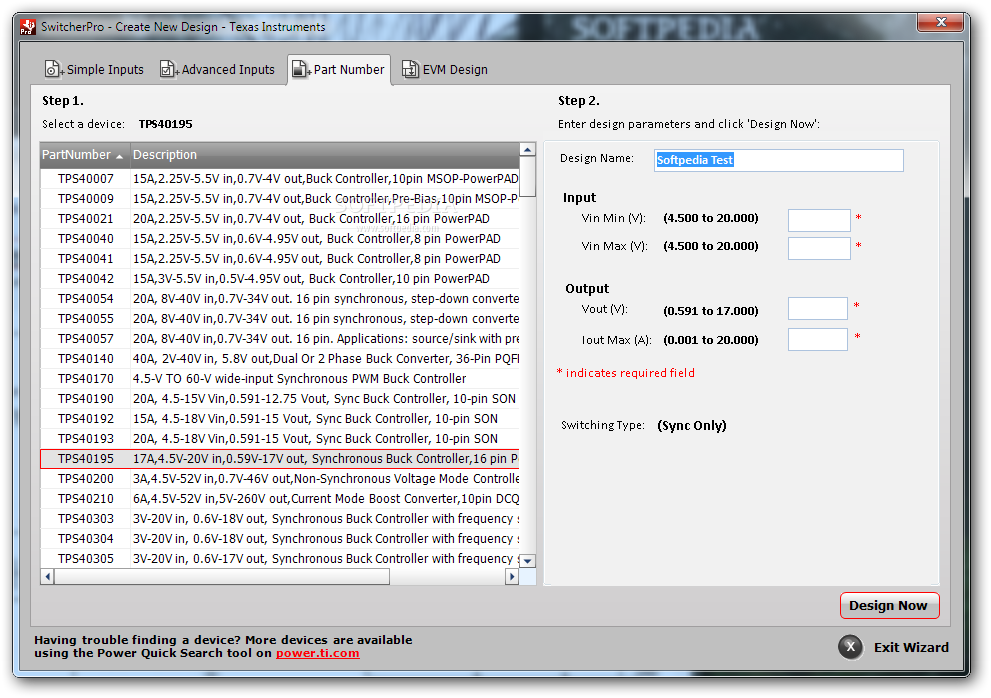Sort by PartNumber column header

(85, 155)
